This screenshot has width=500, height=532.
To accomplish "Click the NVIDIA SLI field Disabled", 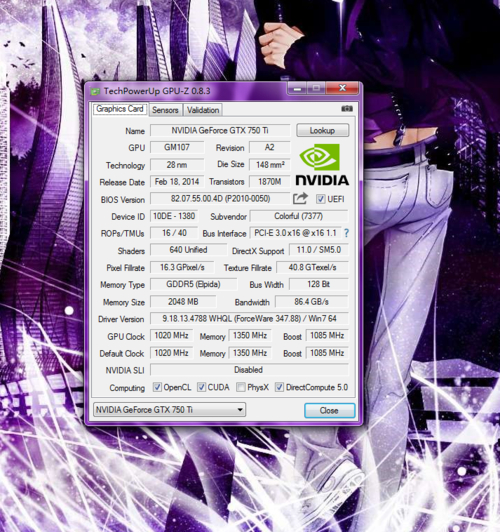I will click(249, 370).
